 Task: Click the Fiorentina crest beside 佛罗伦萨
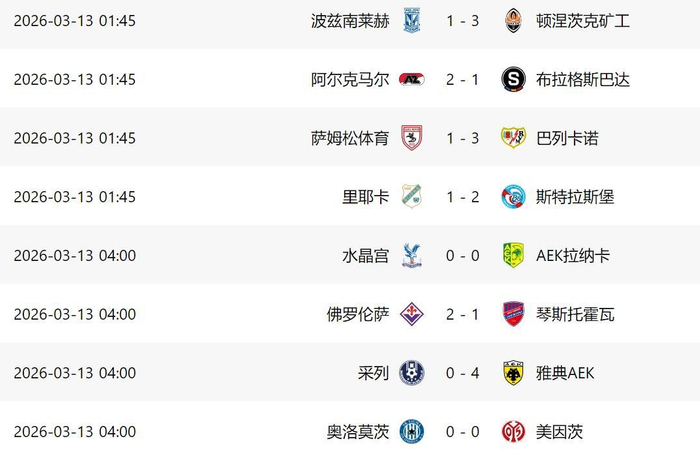point(412,314)
